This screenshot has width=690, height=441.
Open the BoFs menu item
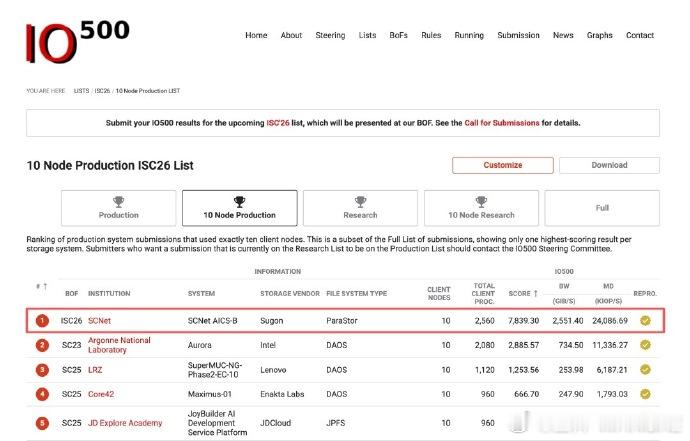(x=398, y=35)
